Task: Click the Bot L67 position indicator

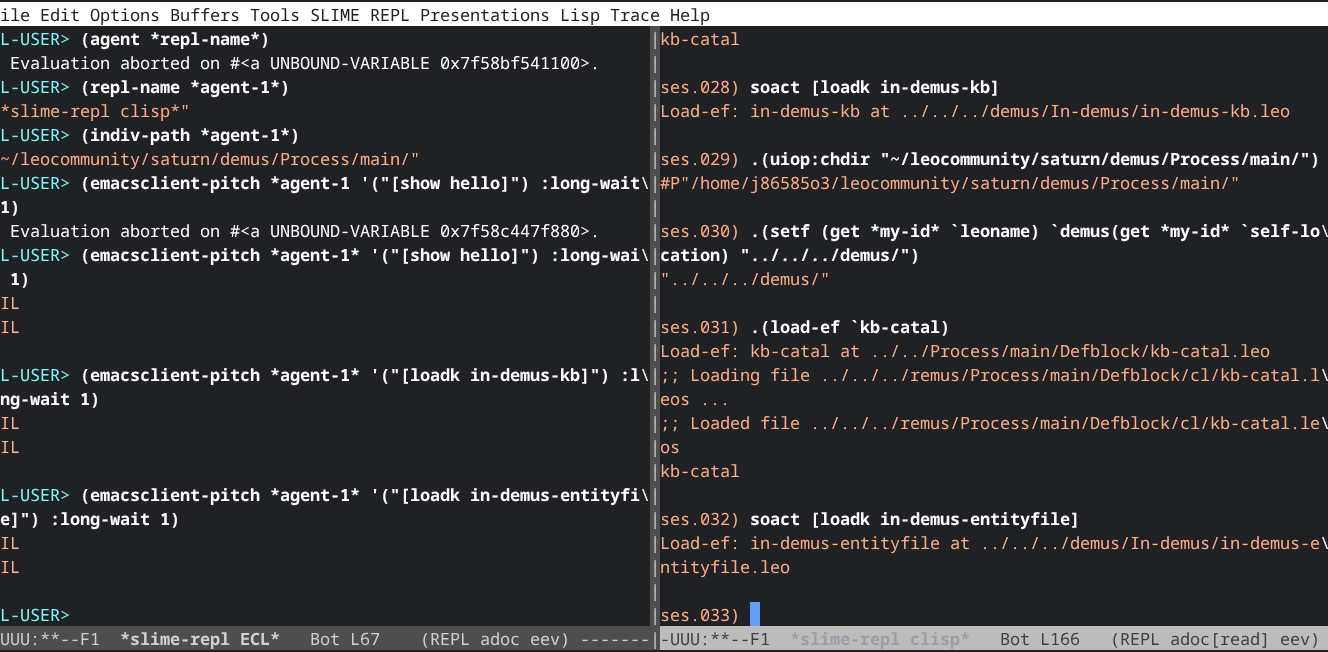Action: point(345,639)
